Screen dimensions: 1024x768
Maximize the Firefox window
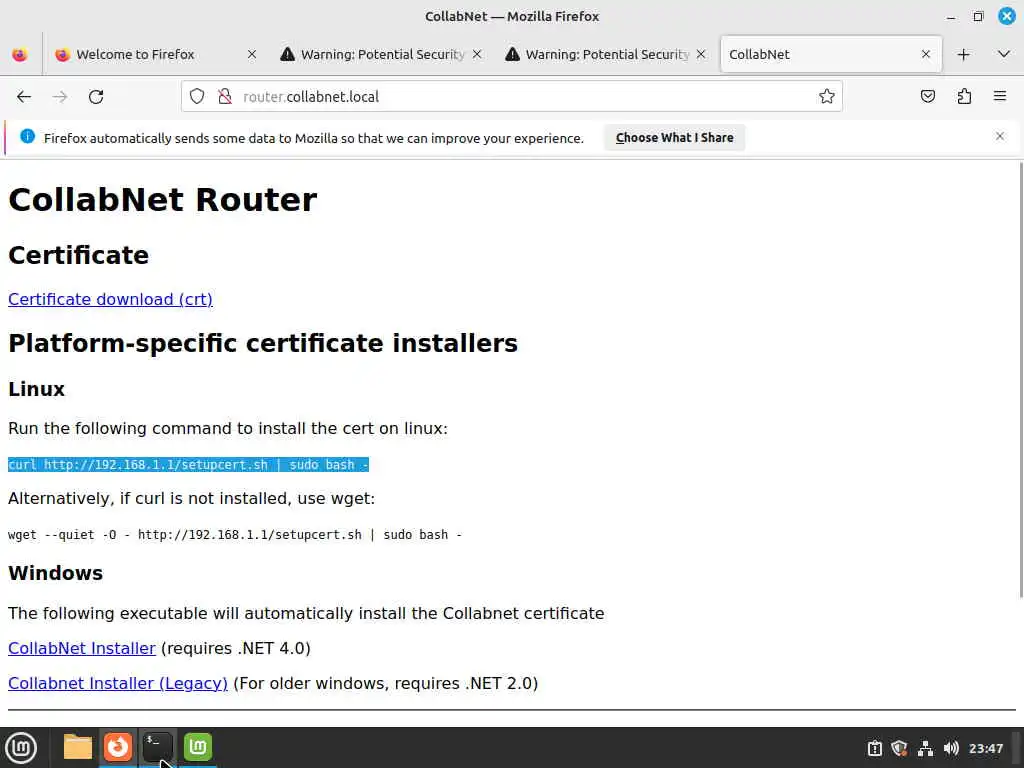[978, 16]
